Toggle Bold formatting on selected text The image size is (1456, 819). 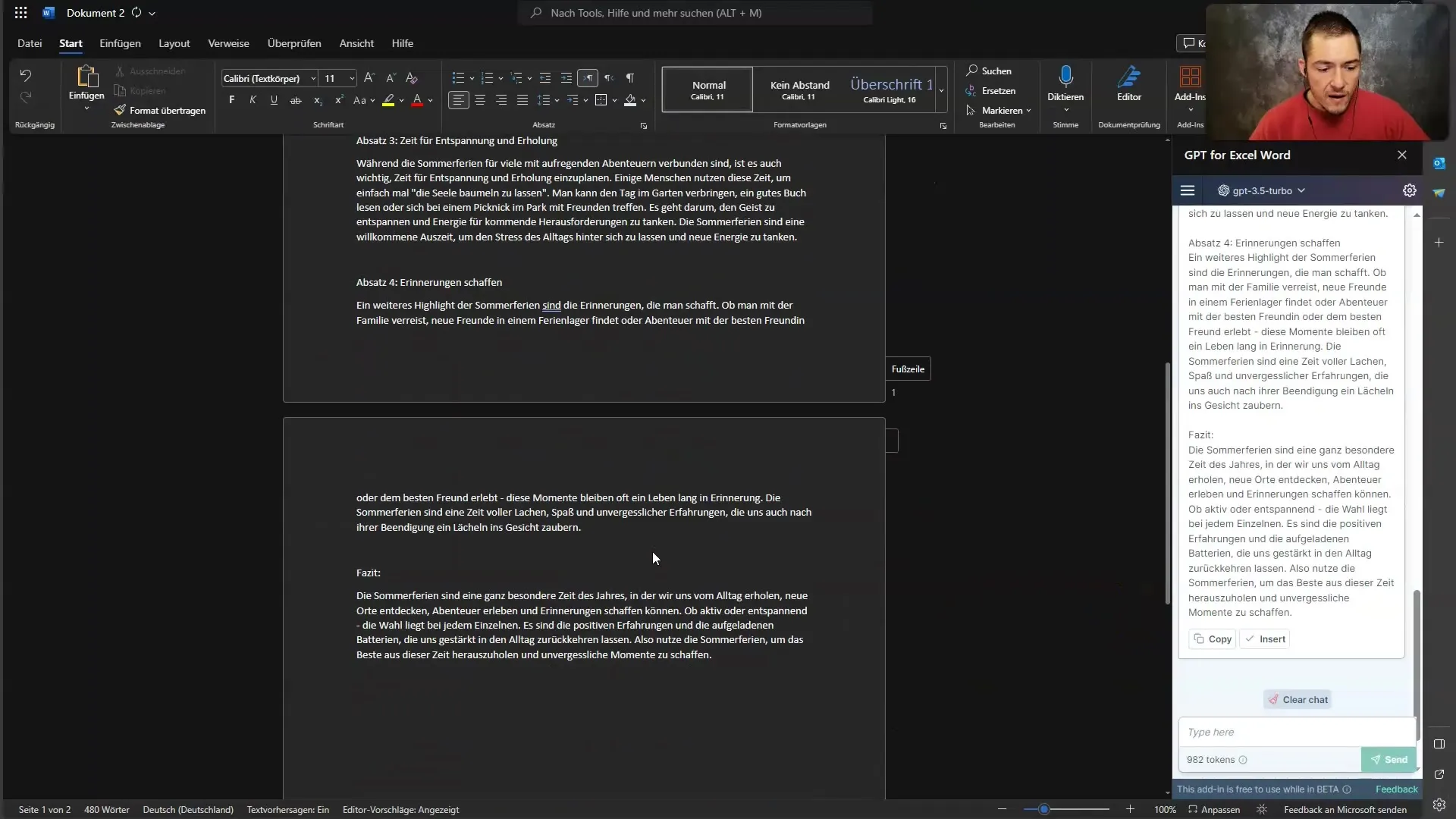click(x=232, y=100)
